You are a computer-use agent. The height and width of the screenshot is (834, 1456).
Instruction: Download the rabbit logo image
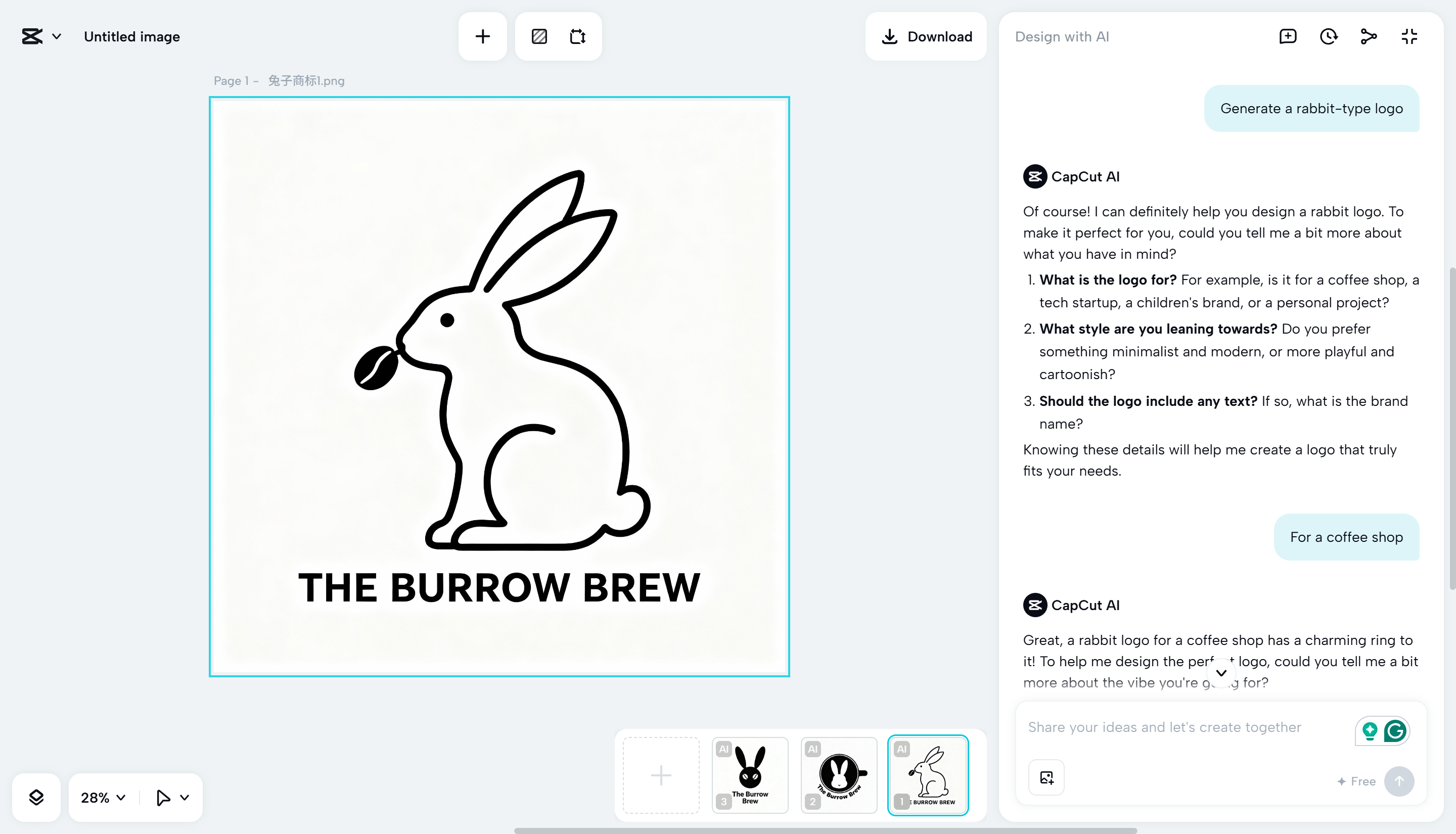tap(926, 36)
